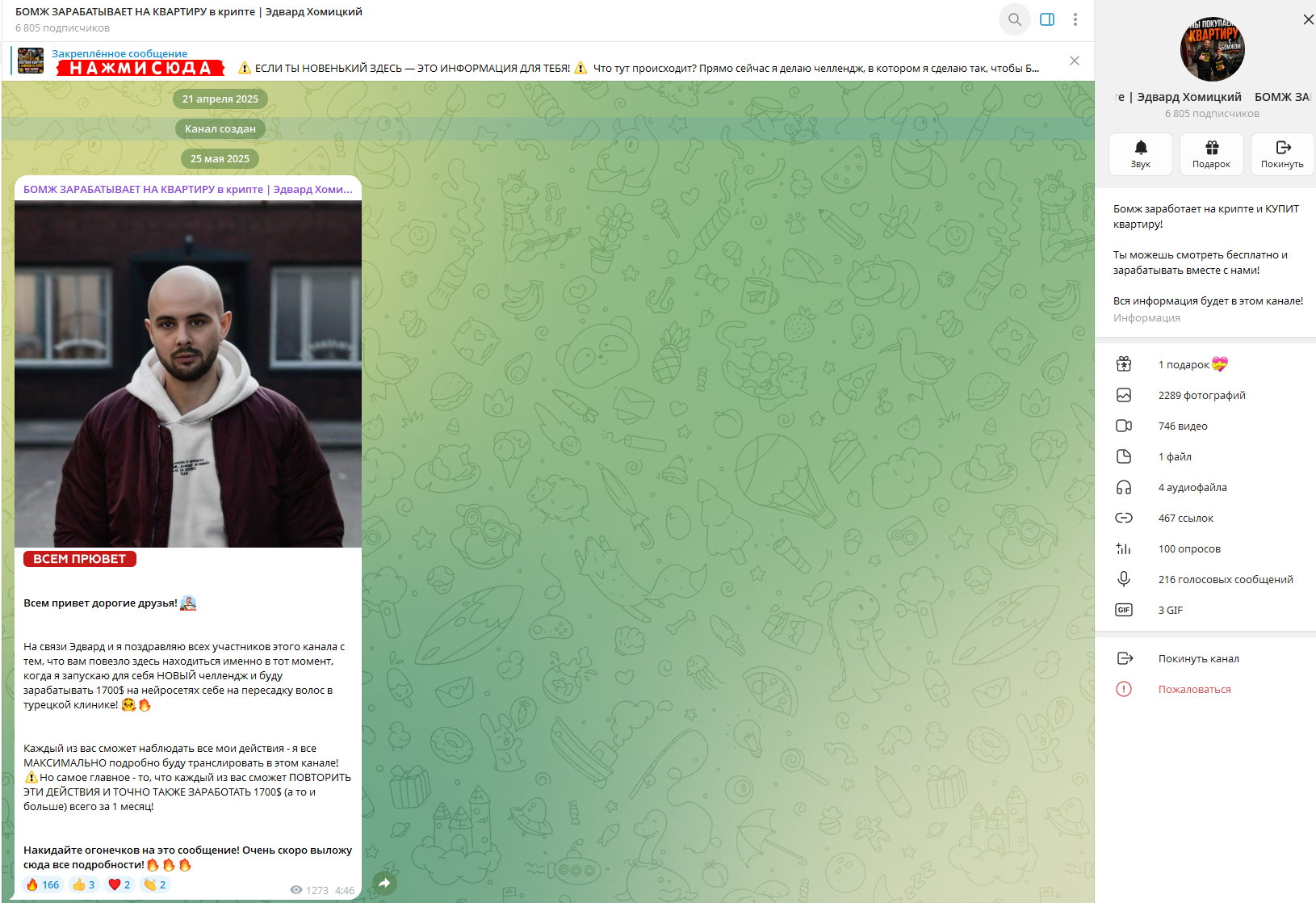The width and height of the screenshot is (1316, 903).
Task: Click clapping hands reaction with count 2
Action: [155, 884]
